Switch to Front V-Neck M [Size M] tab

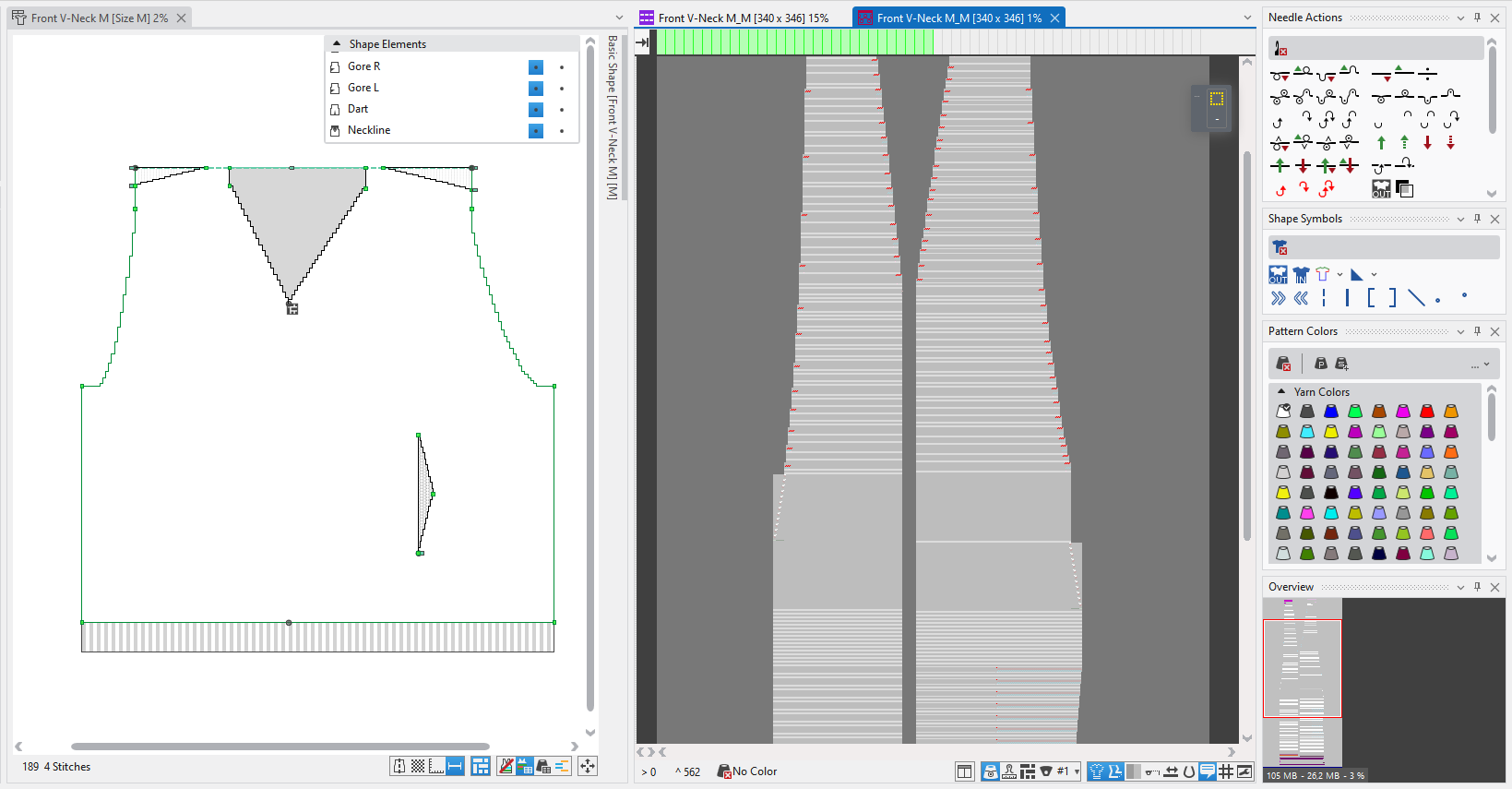[99, 18]
